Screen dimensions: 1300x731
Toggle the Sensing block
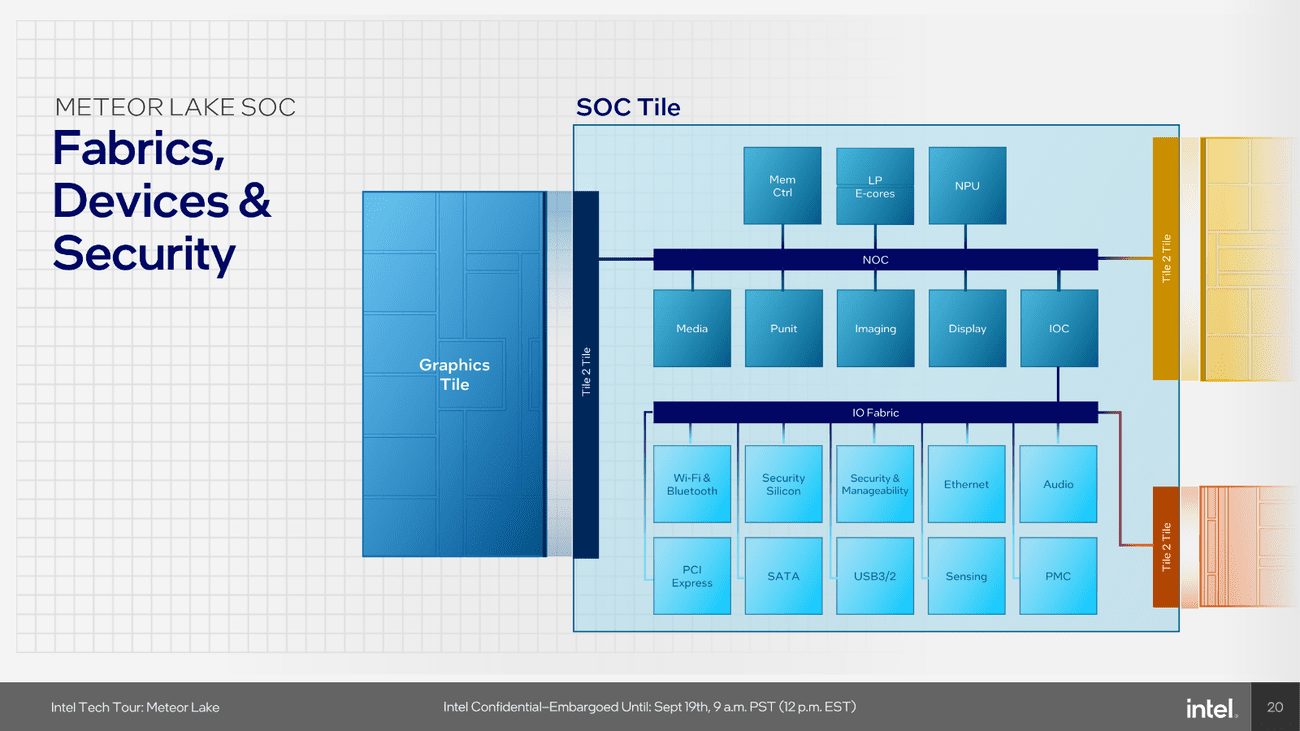coord(966,575)
